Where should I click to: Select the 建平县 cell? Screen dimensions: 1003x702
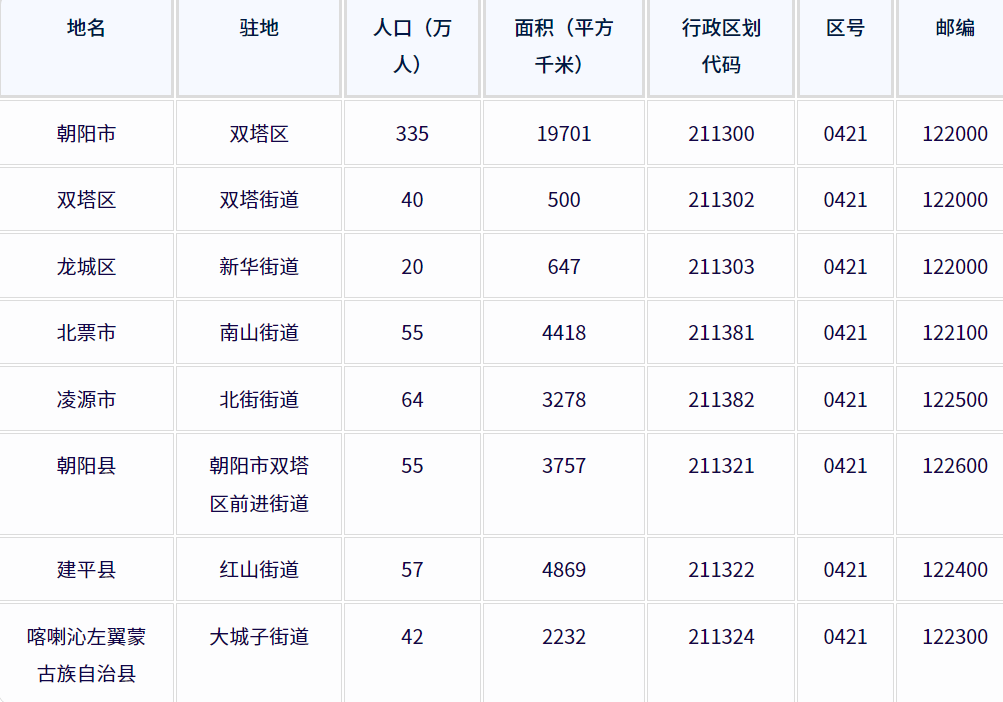pos(86,570)
